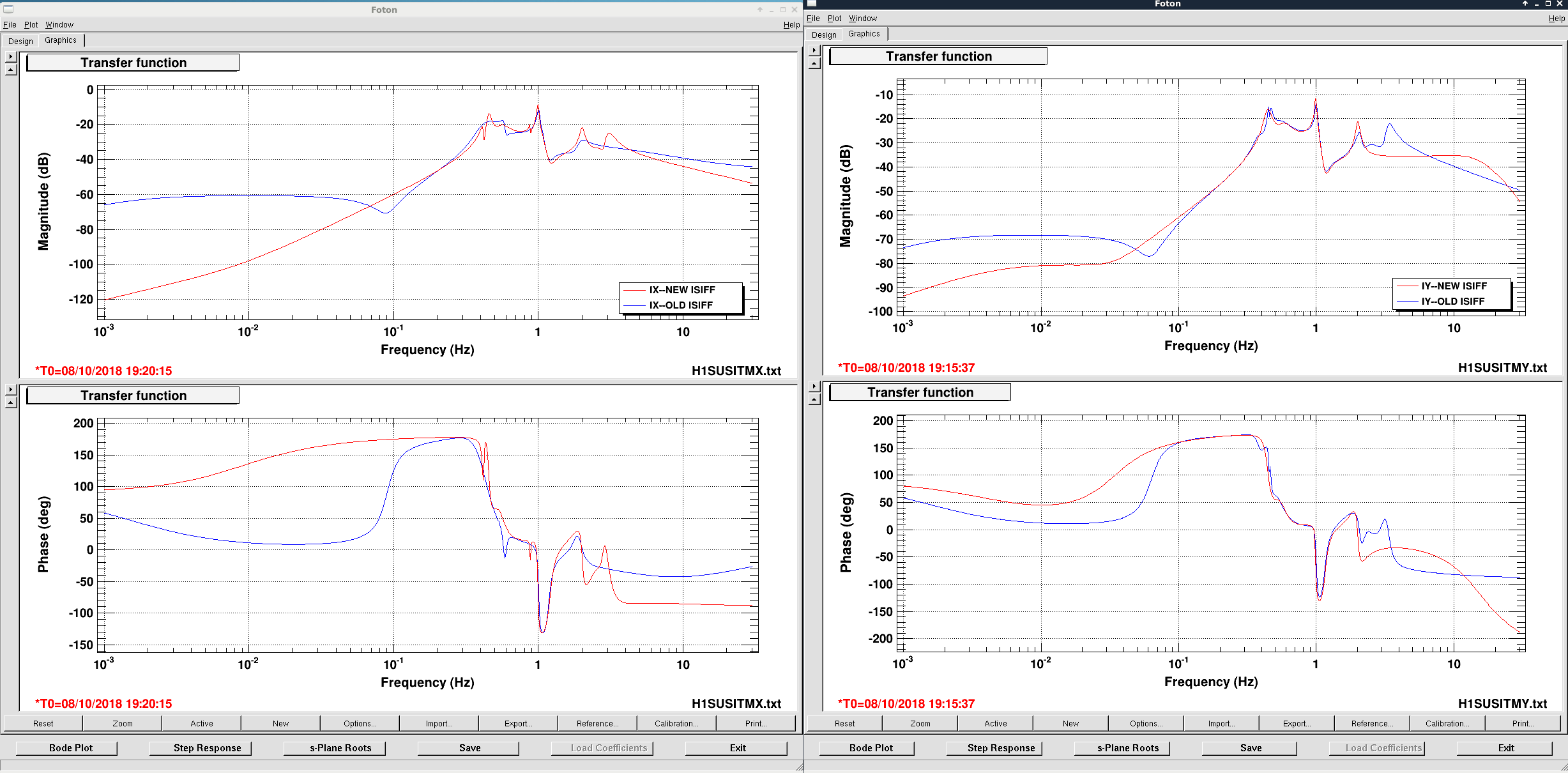1568x773 pixels.
Task: Open the window menu icon of the left Foton window
Action: [8, 9]
